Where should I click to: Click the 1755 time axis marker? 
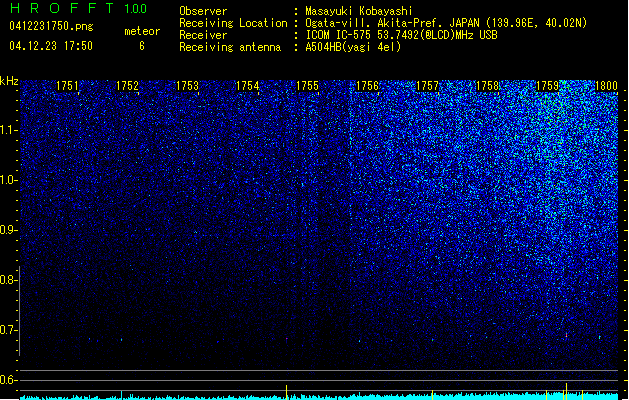pyautogui.click(x=307, y=86)
